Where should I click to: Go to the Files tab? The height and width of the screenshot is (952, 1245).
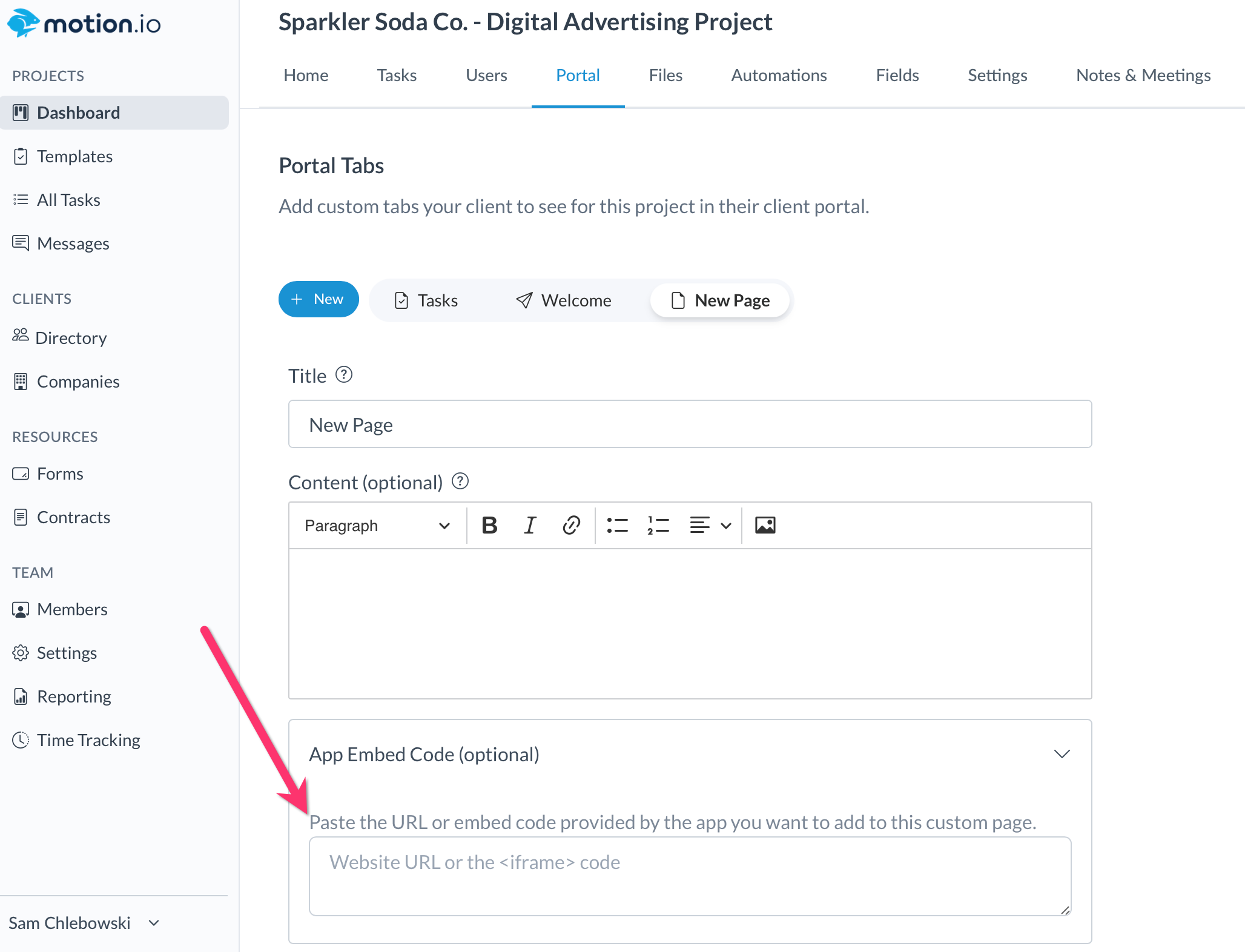pos(665,75)
